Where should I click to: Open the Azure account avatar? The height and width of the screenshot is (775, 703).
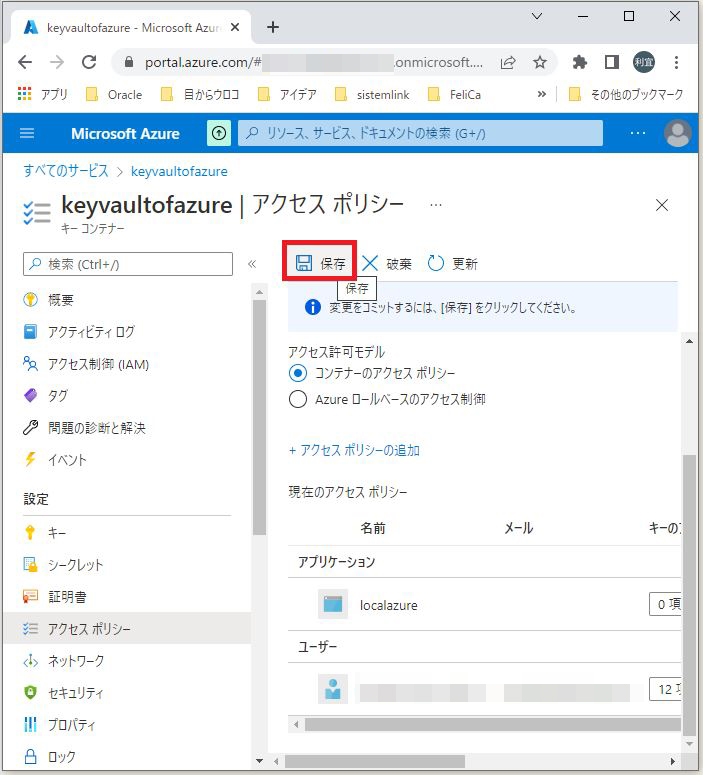[x=677, y=133]
